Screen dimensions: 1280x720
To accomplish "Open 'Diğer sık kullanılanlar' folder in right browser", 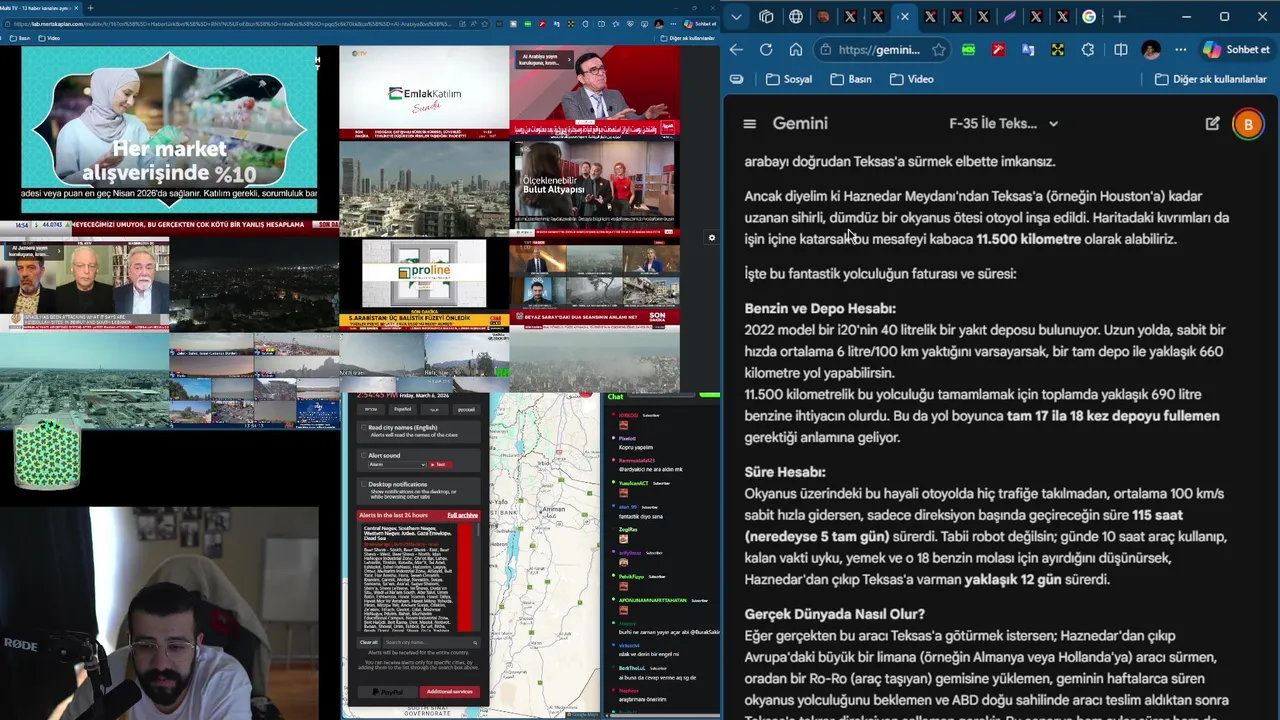I will (1211, 79).
